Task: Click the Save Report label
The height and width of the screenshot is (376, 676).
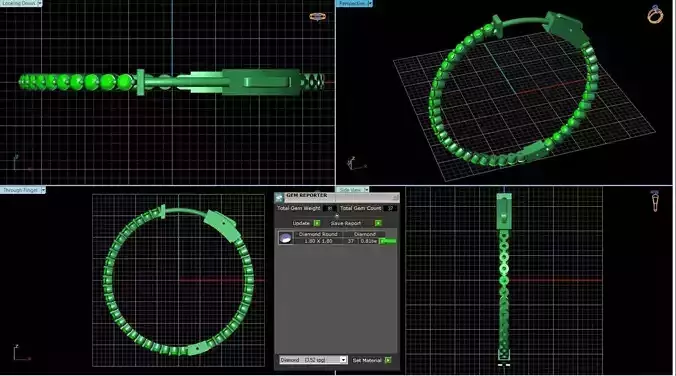Action: point(346,223)
